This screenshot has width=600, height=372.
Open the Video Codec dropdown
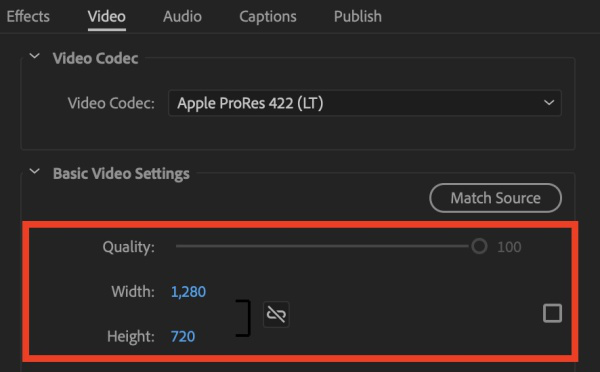[365, 103]
